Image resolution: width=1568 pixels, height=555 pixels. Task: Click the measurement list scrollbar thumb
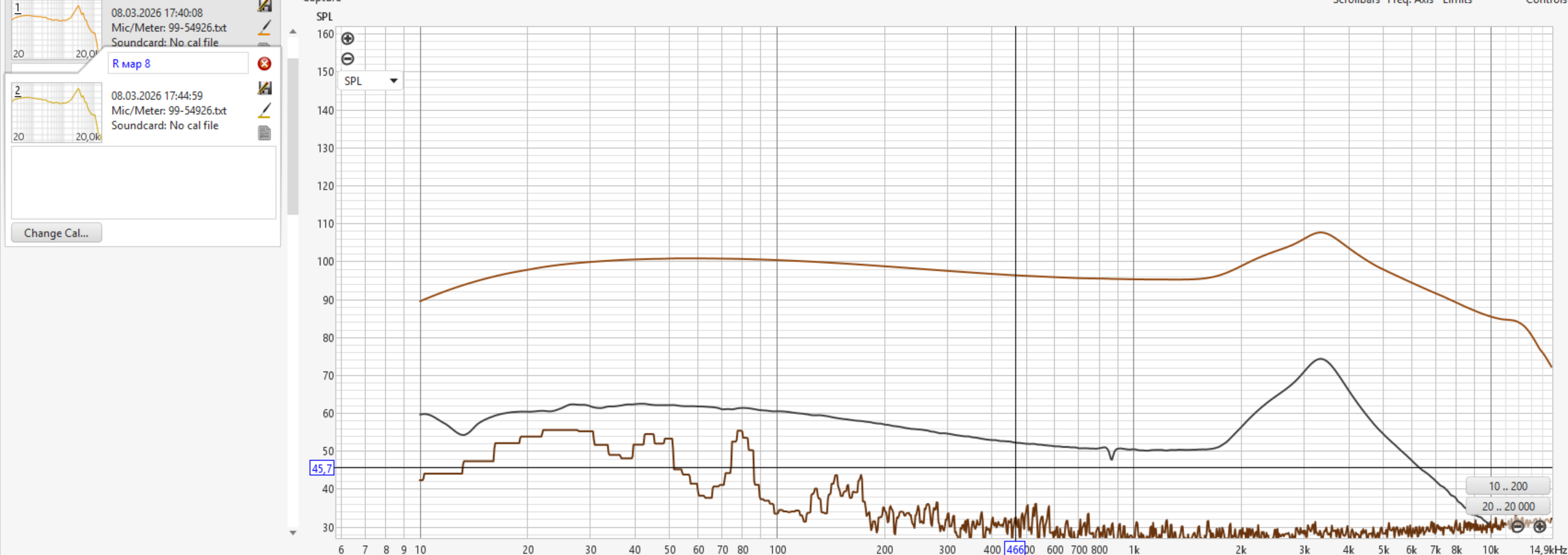click(293, 135)
